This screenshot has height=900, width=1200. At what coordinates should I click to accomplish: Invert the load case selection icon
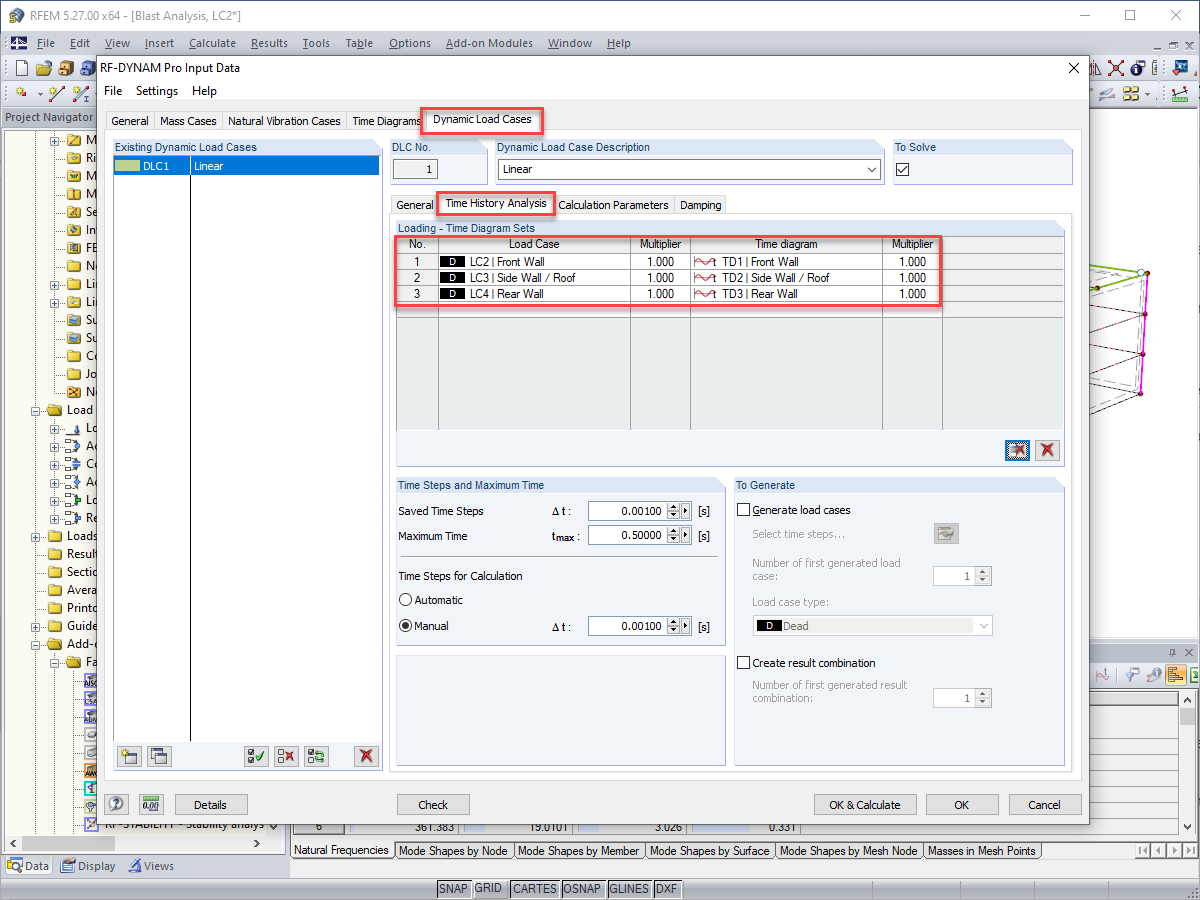[316, 756]
